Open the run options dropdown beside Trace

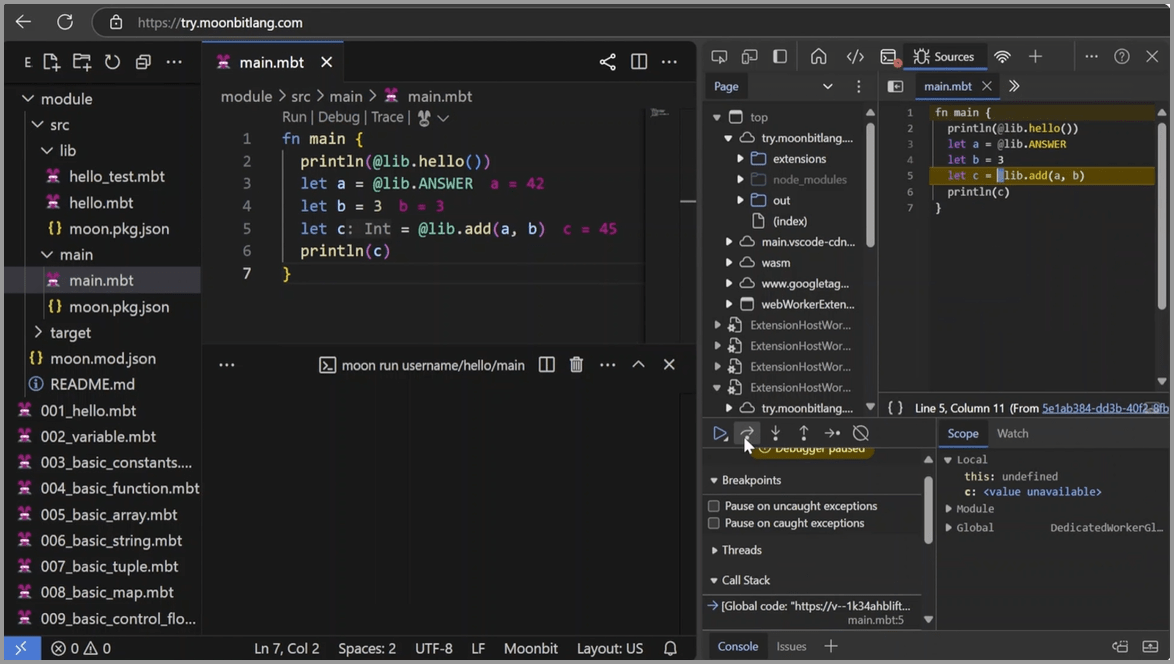point(443,118)
